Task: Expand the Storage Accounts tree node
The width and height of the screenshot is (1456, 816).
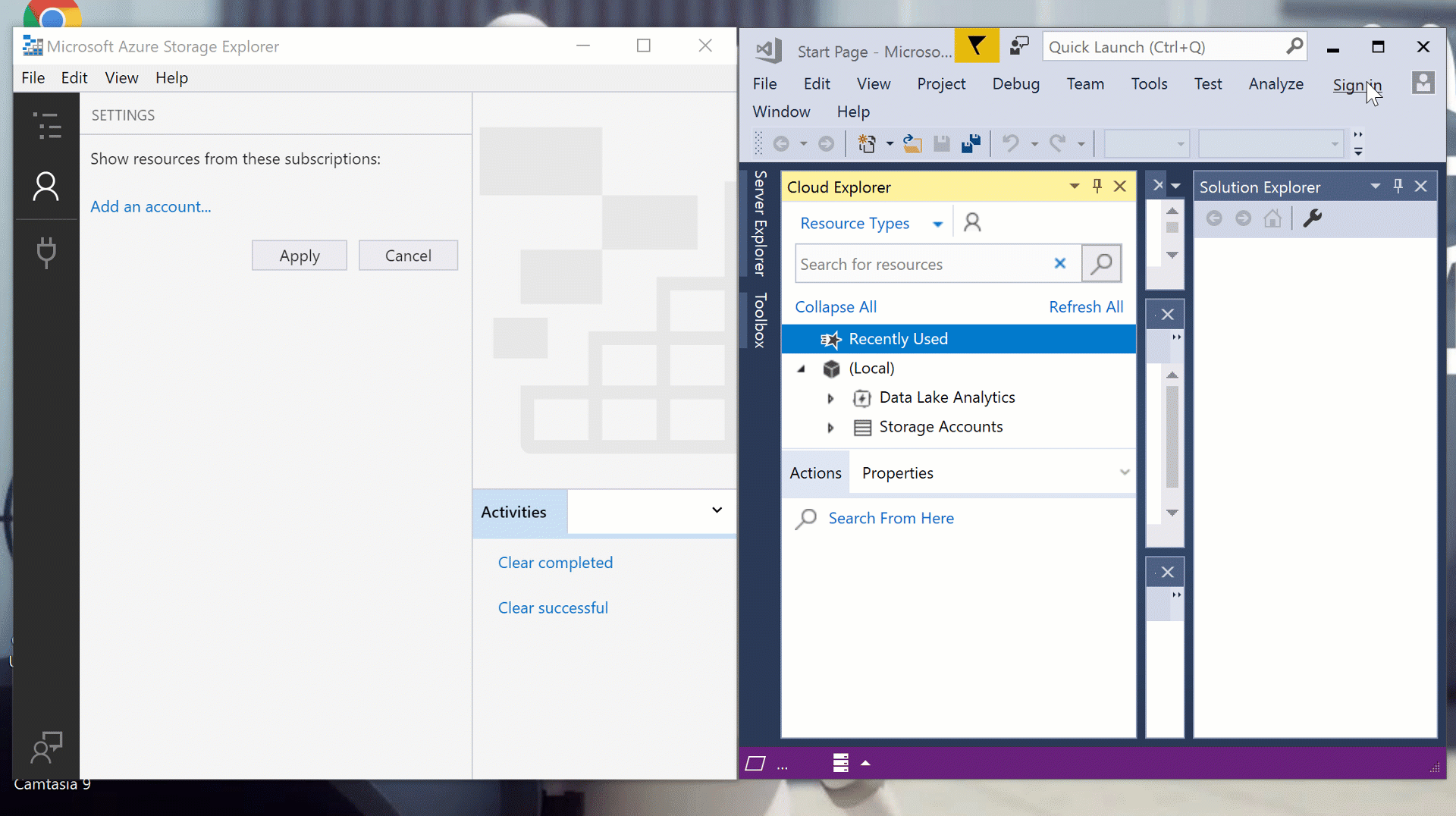Action: [830, 428]
